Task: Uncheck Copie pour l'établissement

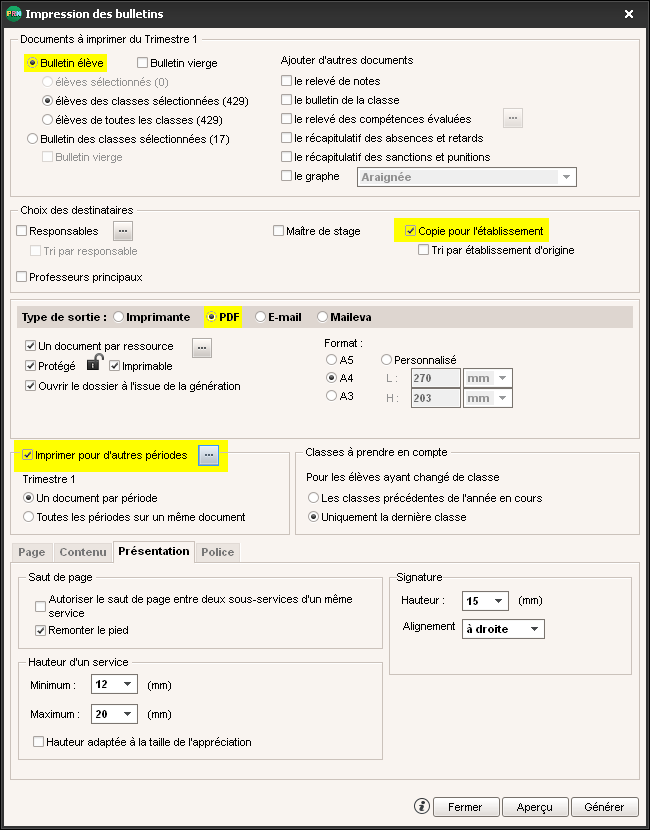Action: (x=474, y=231)
